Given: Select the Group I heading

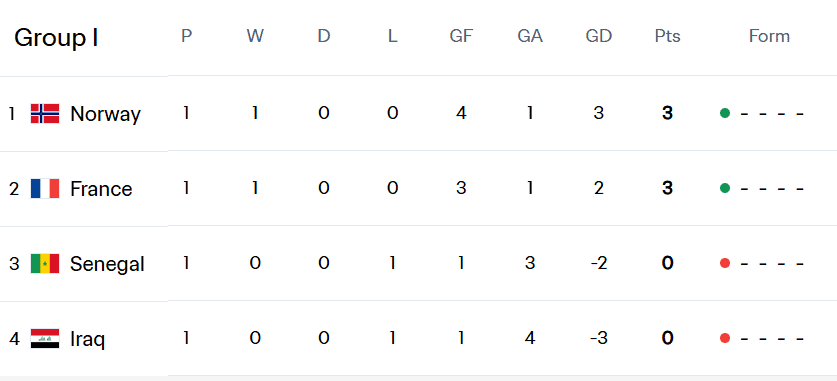Looking at the screenshot, I should [56, 38].
